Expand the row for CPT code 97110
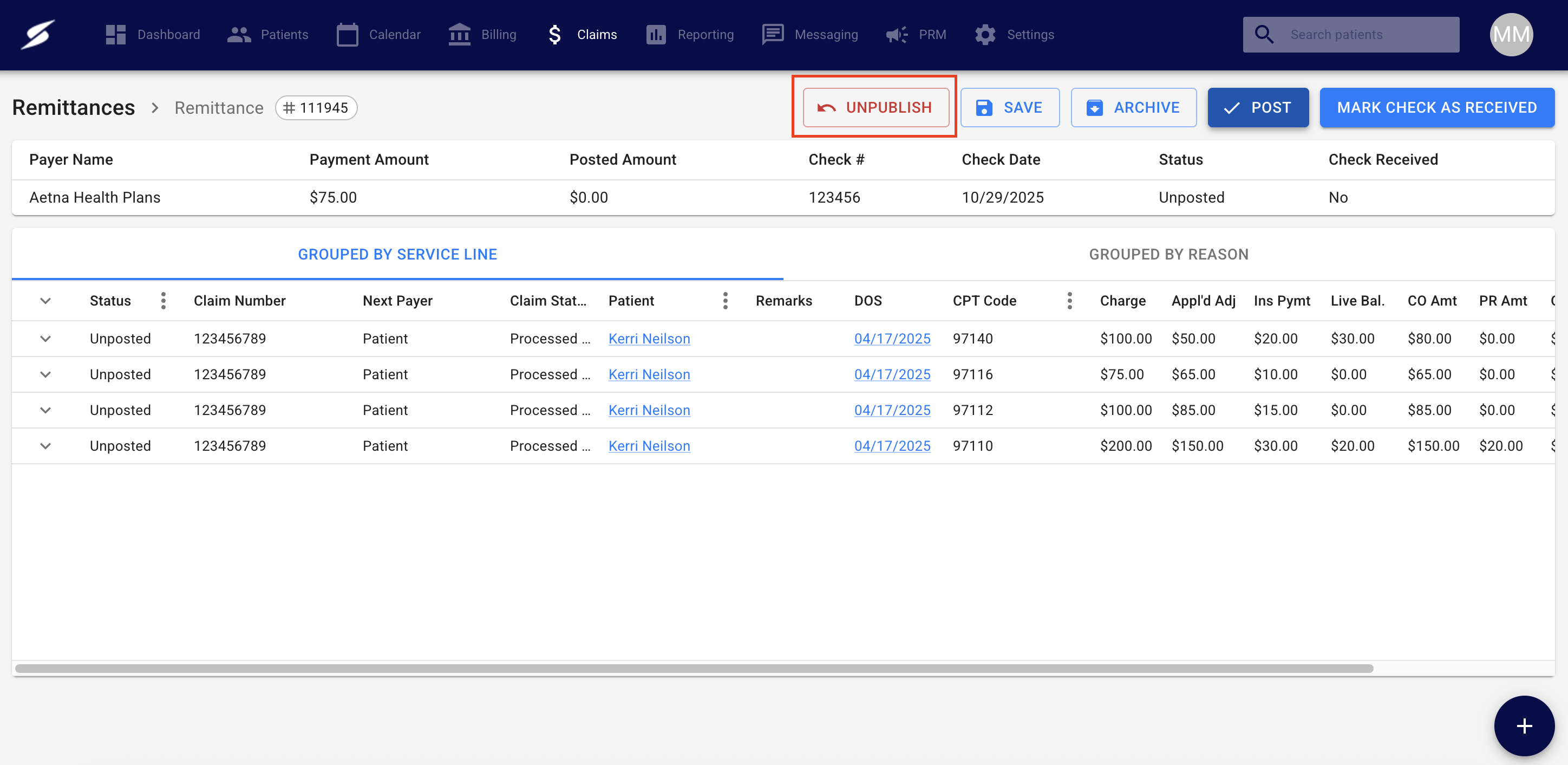This screenshot has height=765, width=1568. pyautogui.click(x=45, y=446)
